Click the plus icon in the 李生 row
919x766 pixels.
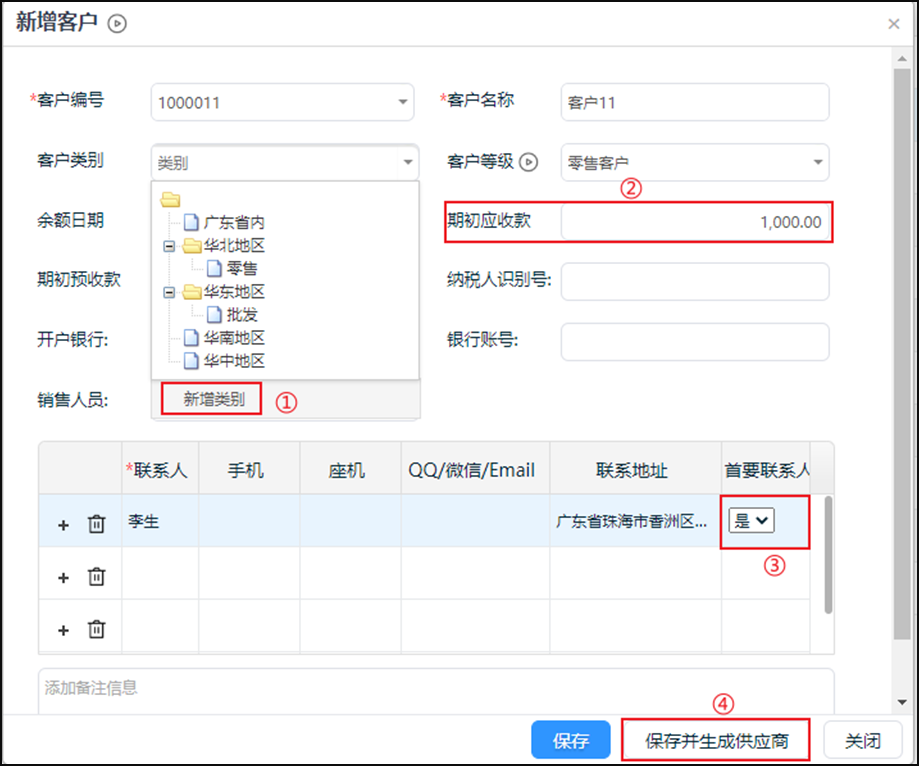63,524
